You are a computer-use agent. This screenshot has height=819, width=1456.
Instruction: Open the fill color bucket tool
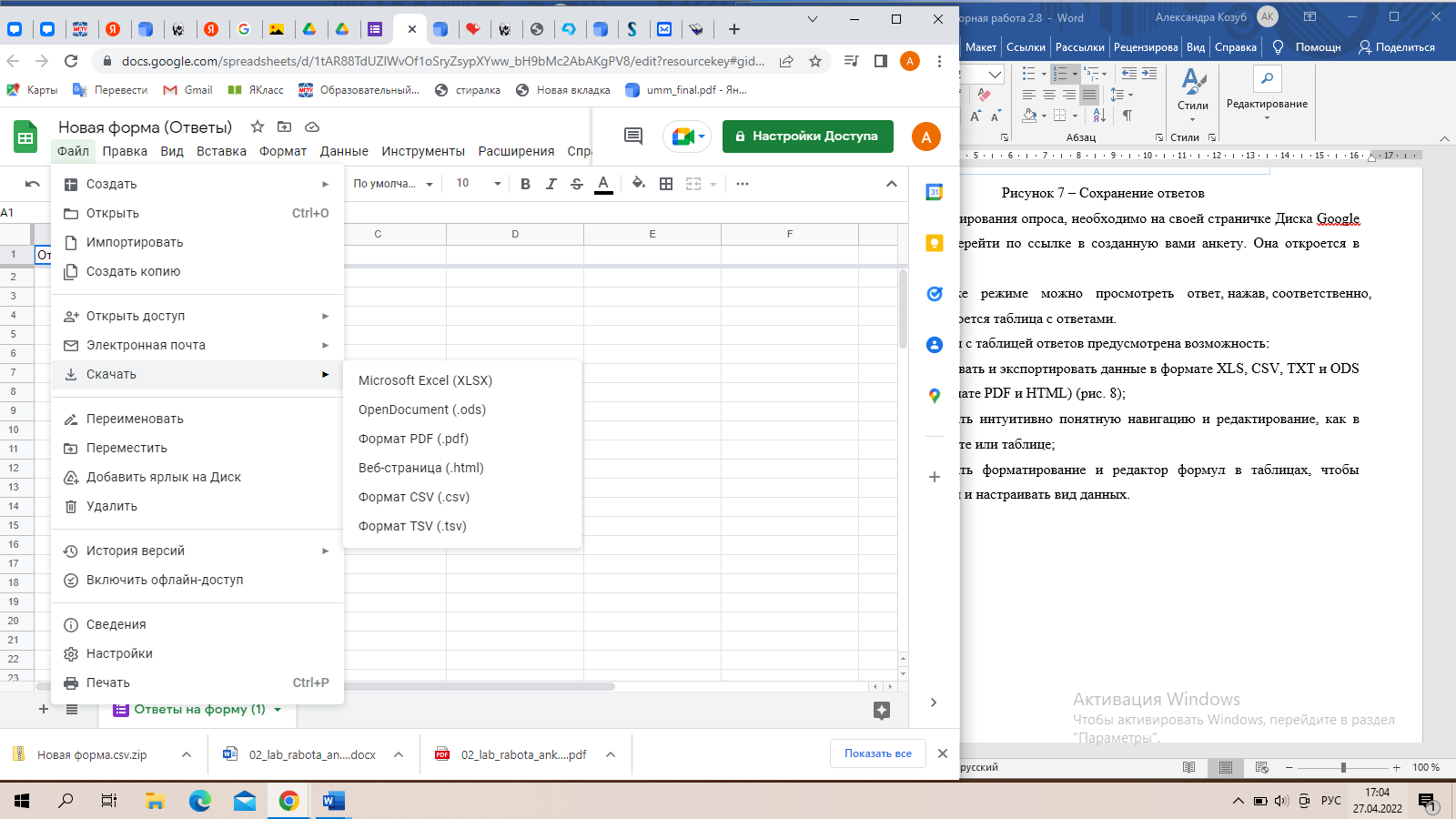pyautogui.click(x=639, y=184)
